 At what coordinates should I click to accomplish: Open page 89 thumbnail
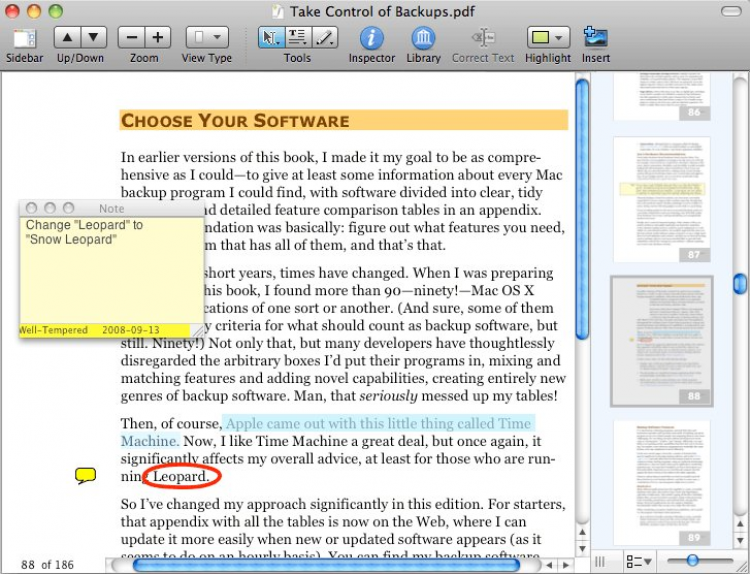pos(662,483)
